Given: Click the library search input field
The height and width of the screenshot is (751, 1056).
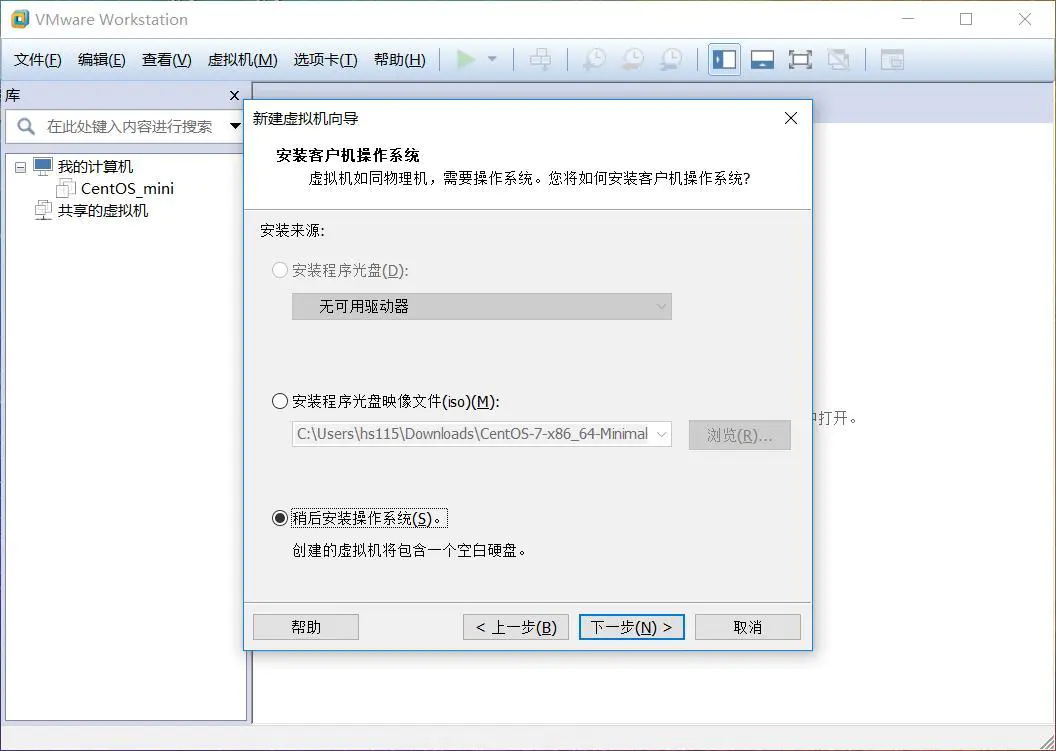Looking at the screenshot, I should click(131, 126).
